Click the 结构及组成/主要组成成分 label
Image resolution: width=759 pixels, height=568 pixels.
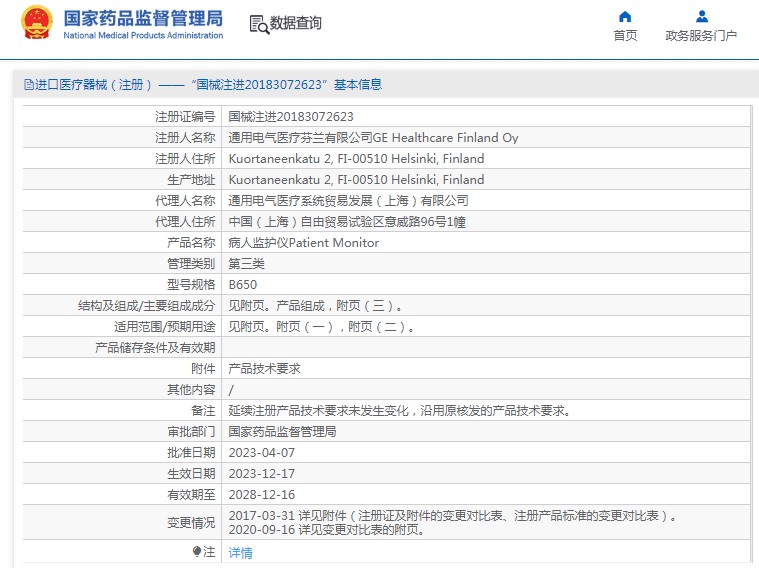pyautogui.click(x=146, y=306)
